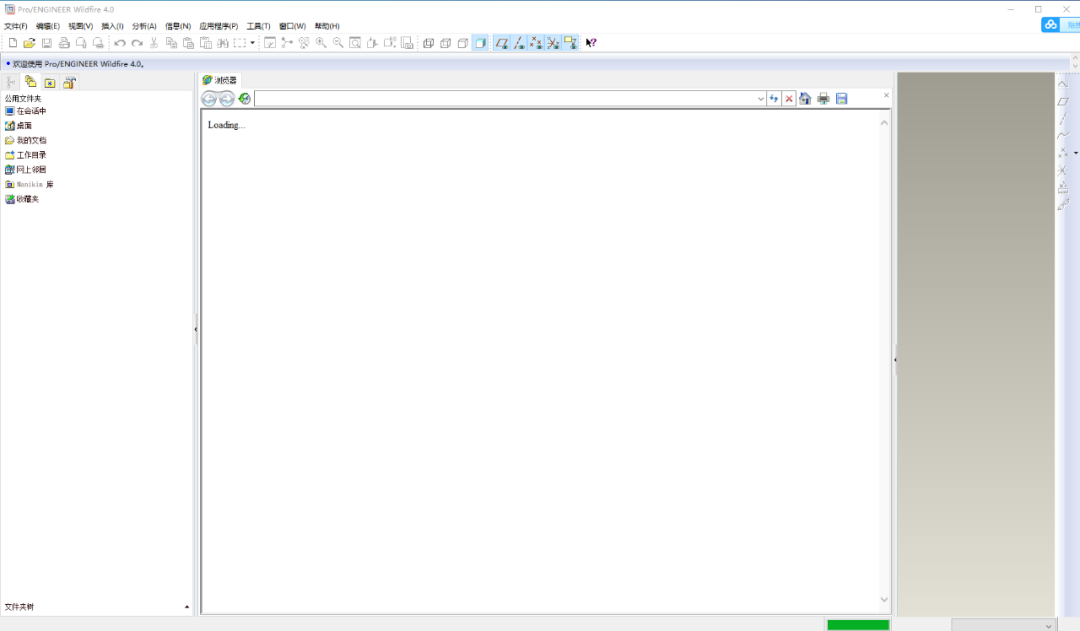Open the selection box dropdown arrow in the toolbar
The width and height of the screenshot is (1080, 631).
253,43
